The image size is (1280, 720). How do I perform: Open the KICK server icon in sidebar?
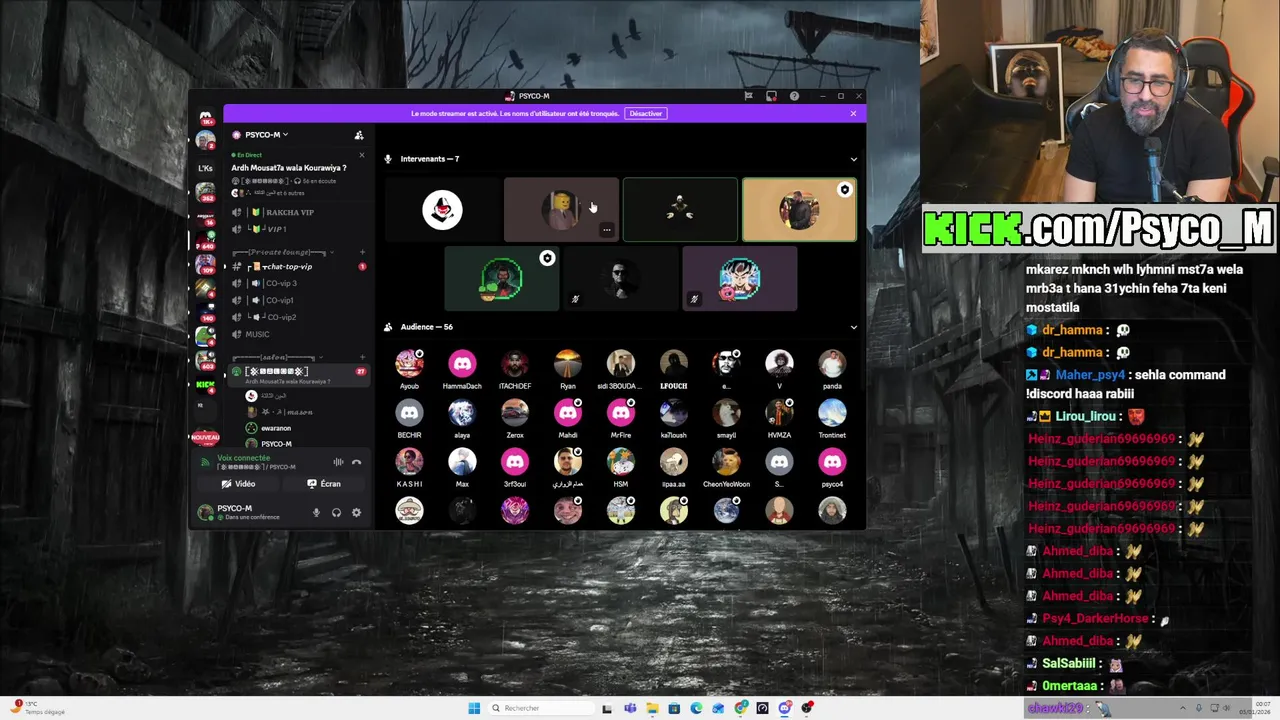click(x=205, y=385)
